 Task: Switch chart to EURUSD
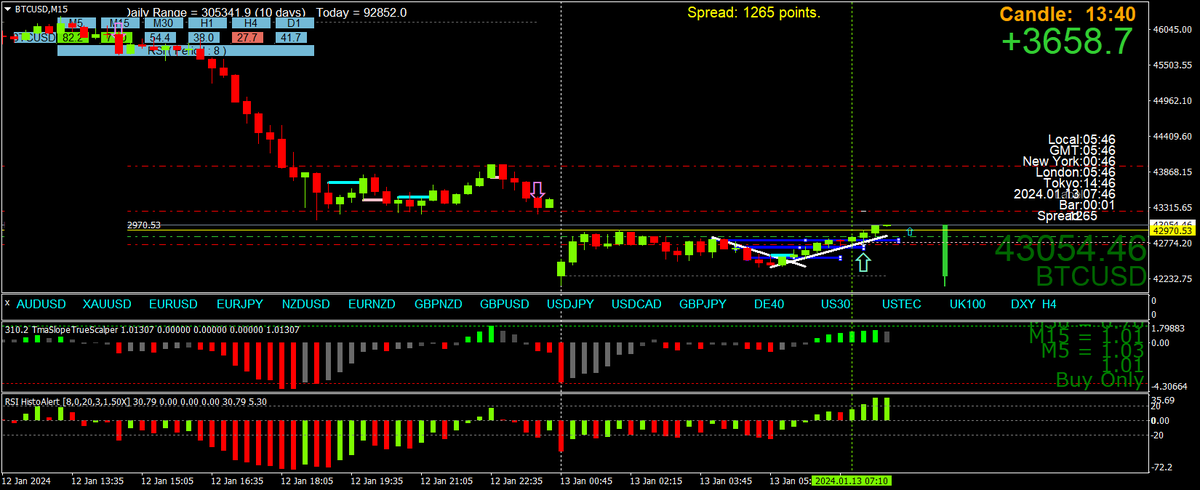point(172,302)
